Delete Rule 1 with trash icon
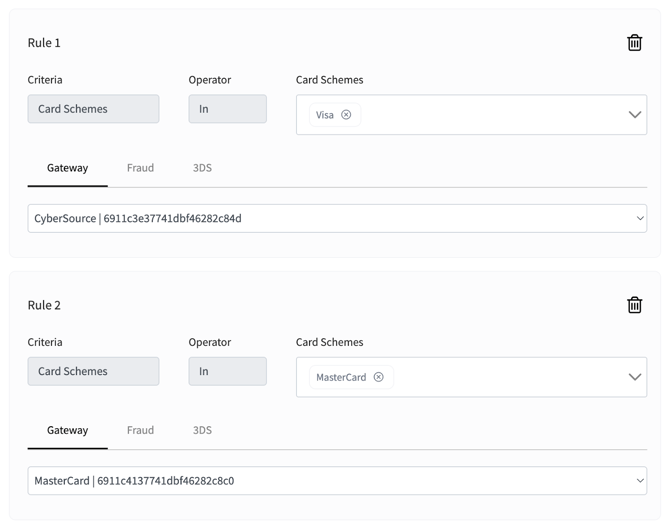The height and width of the screenshot is (530, 670). click(x=634, y=42)
